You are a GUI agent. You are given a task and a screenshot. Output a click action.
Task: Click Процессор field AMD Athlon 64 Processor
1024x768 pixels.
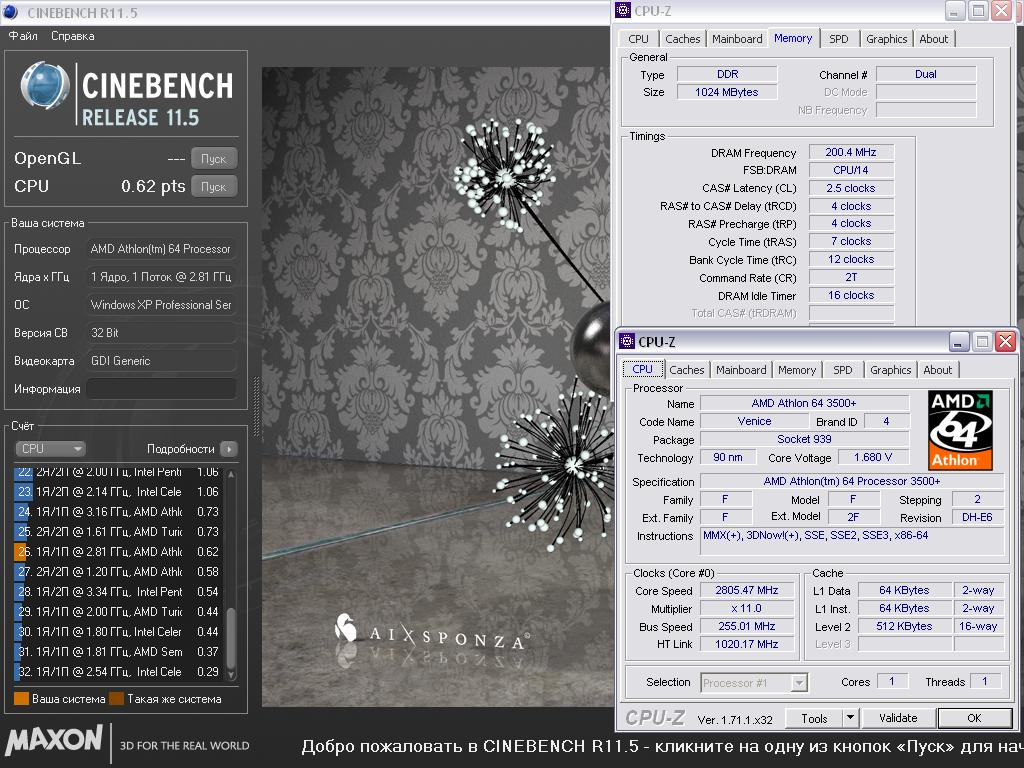coord(161,249)
